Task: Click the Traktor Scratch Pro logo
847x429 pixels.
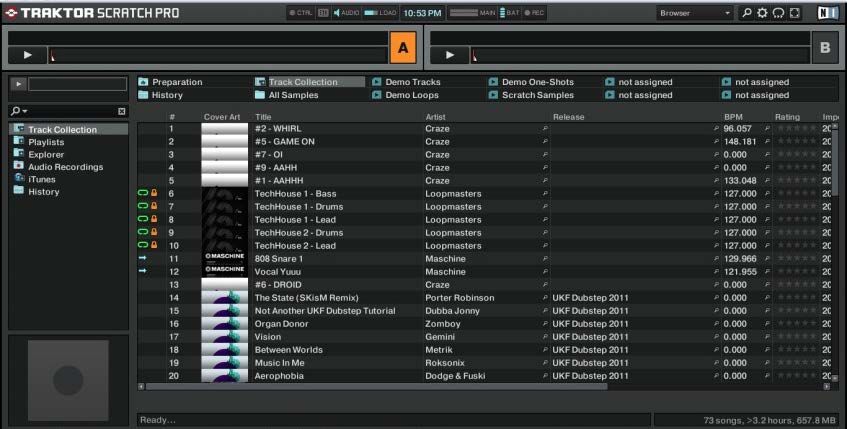Action: point(91,12)
